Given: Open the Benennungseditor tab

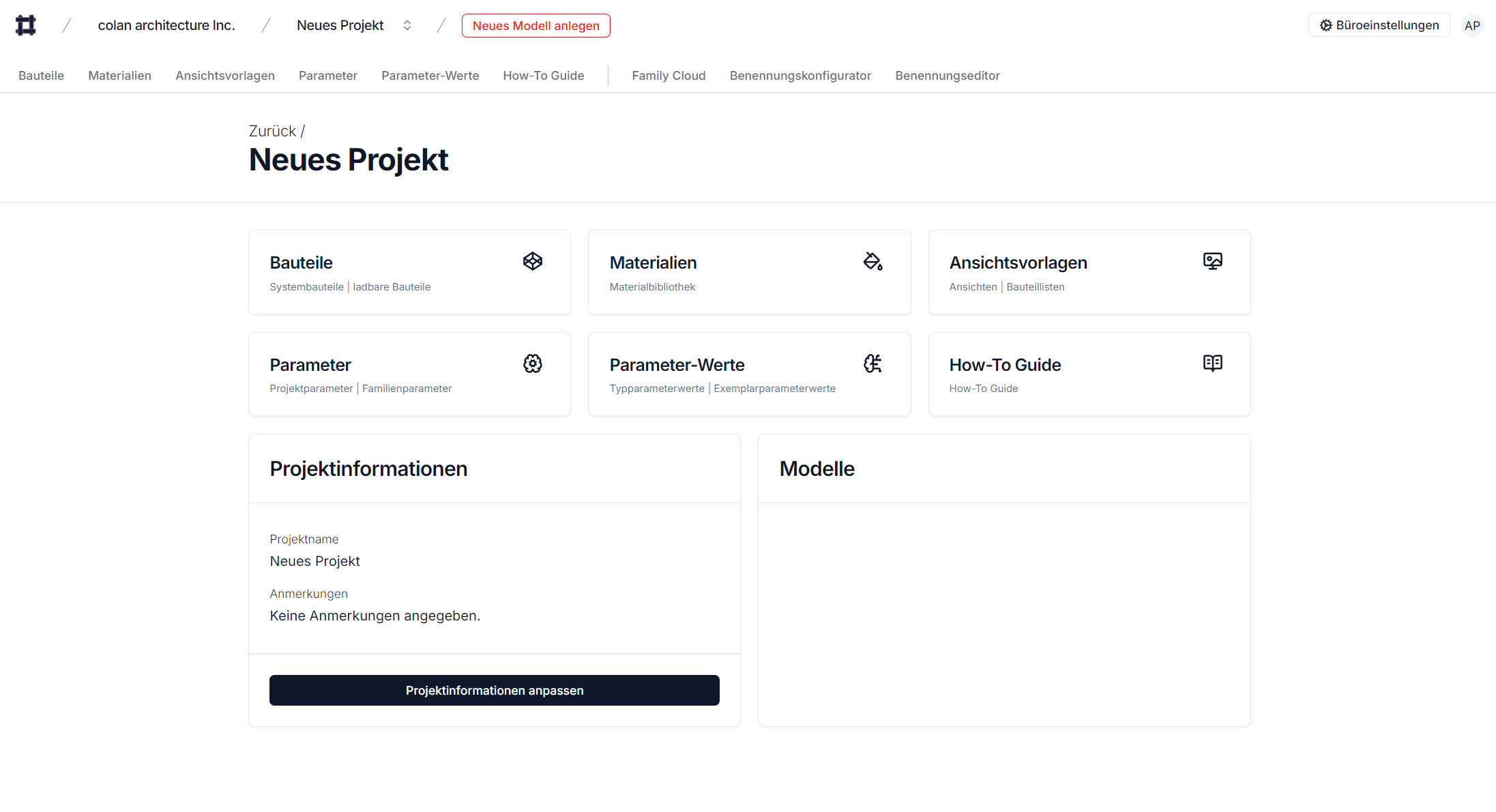Looking at the screenshot, I should pos(948,76).
